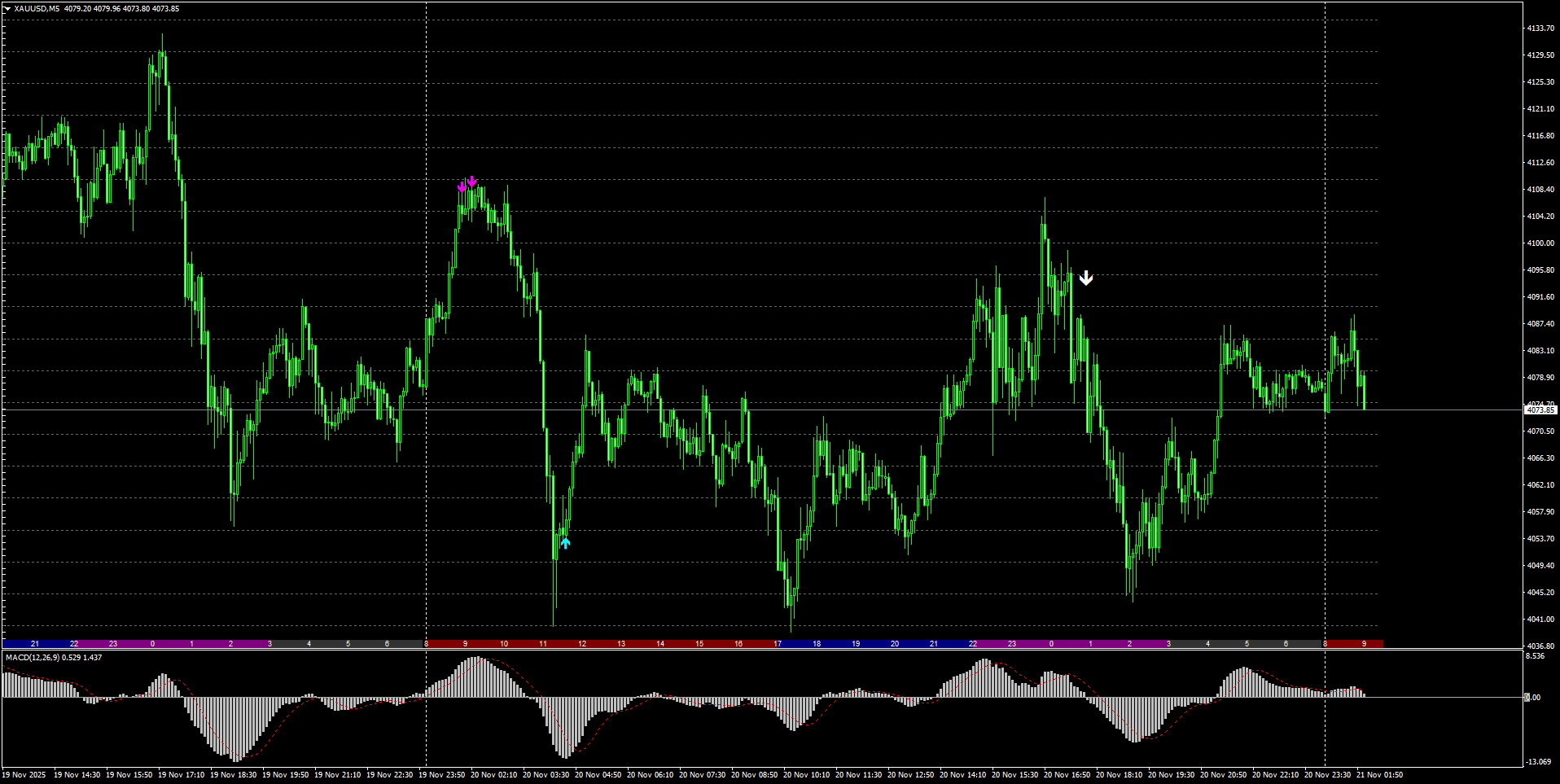Screen dimensions: 1560x784
Task: Click the 4036.80 price scale label
Action: (x=1540, y=646)
